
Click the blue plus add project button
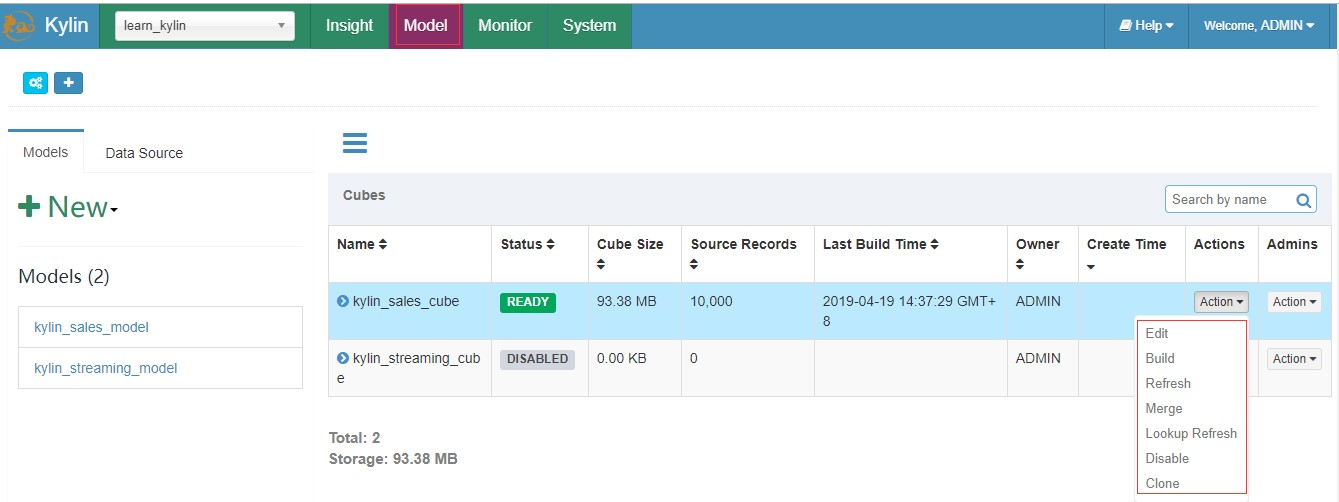[x=68, y=83]
